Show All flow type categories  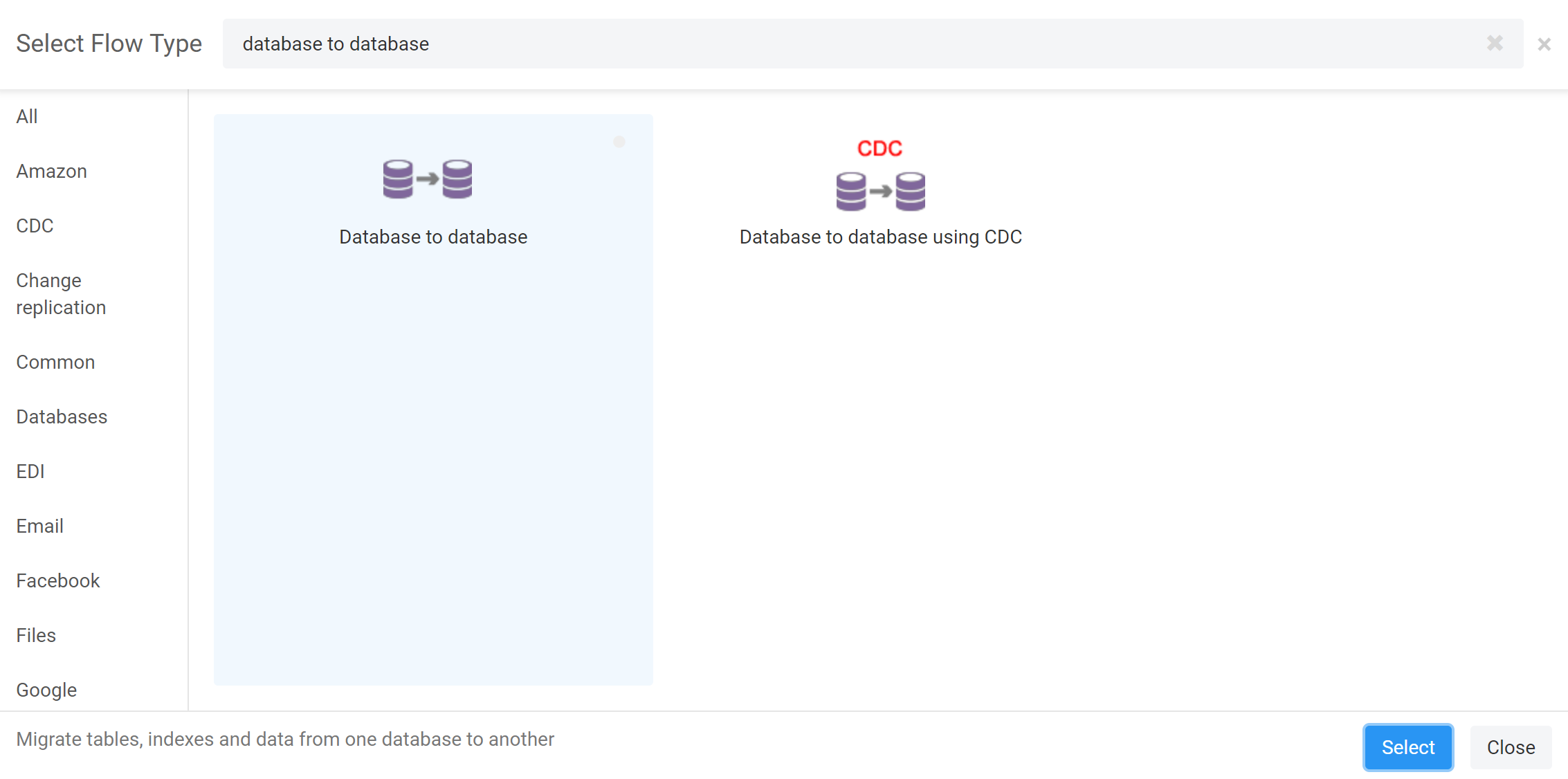coord(27,116)
